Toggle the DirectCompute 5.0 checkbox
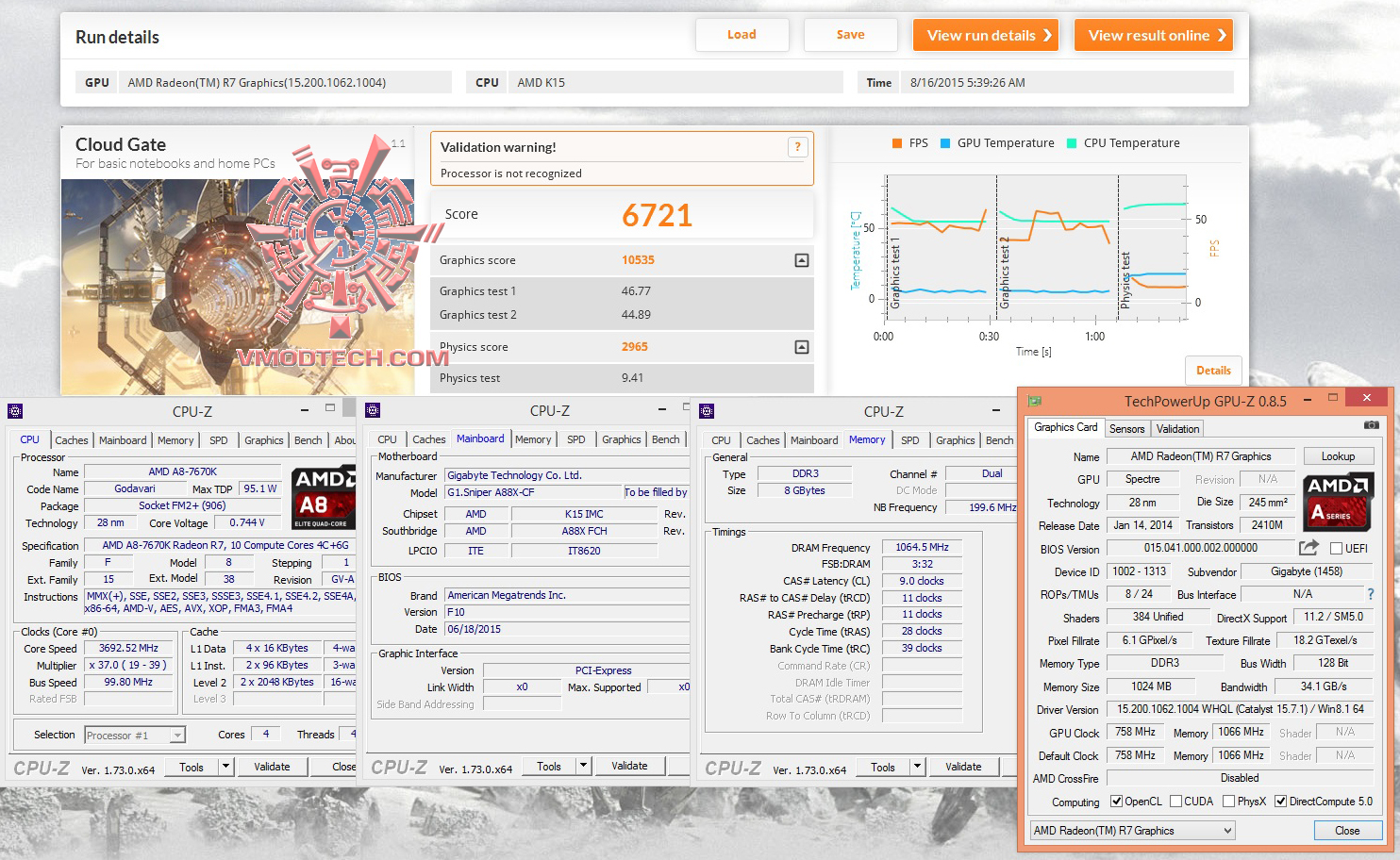 1281,802
